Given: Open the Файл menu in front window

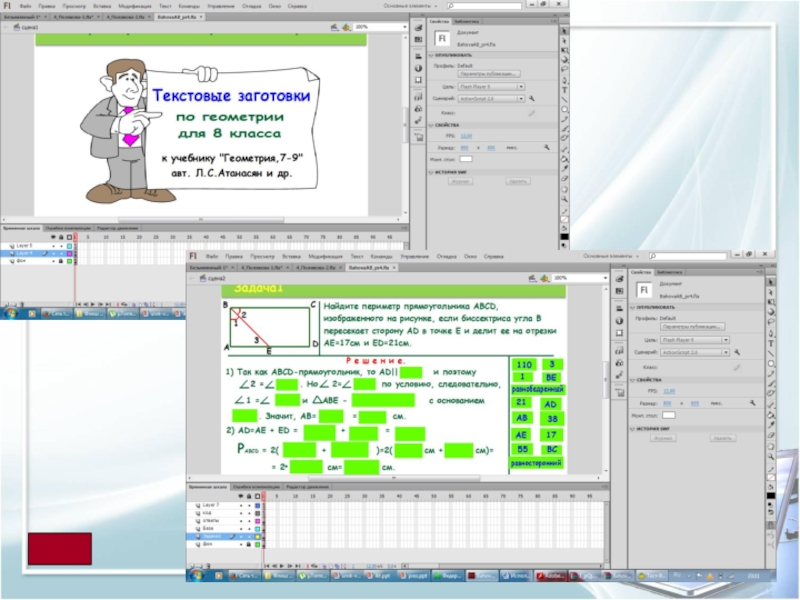Looking at the screenshot, I should [x=212, y=257].
